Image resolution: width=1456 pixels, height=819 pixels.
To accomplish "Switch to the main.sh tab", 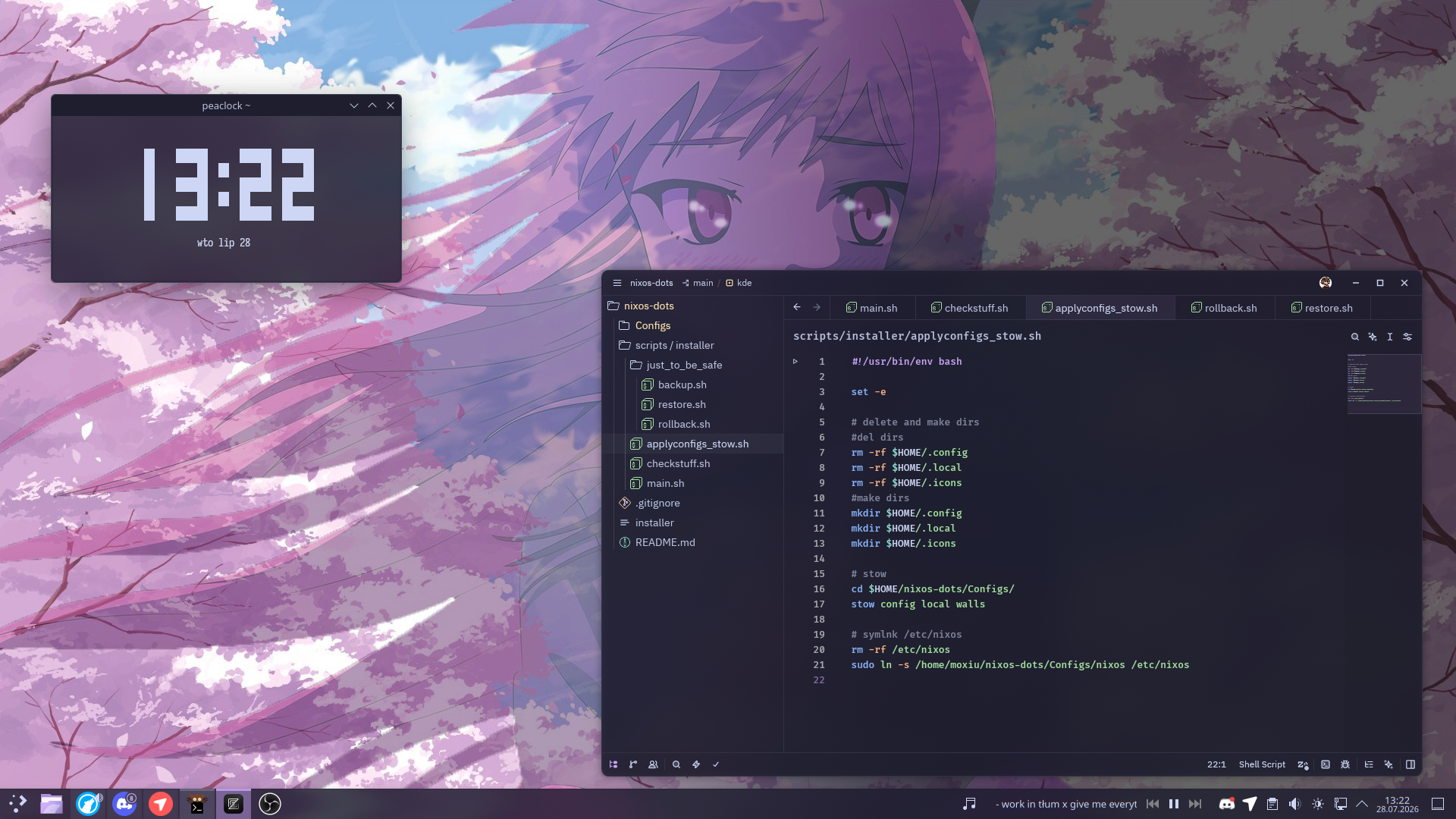I will (x=872, y=308).
